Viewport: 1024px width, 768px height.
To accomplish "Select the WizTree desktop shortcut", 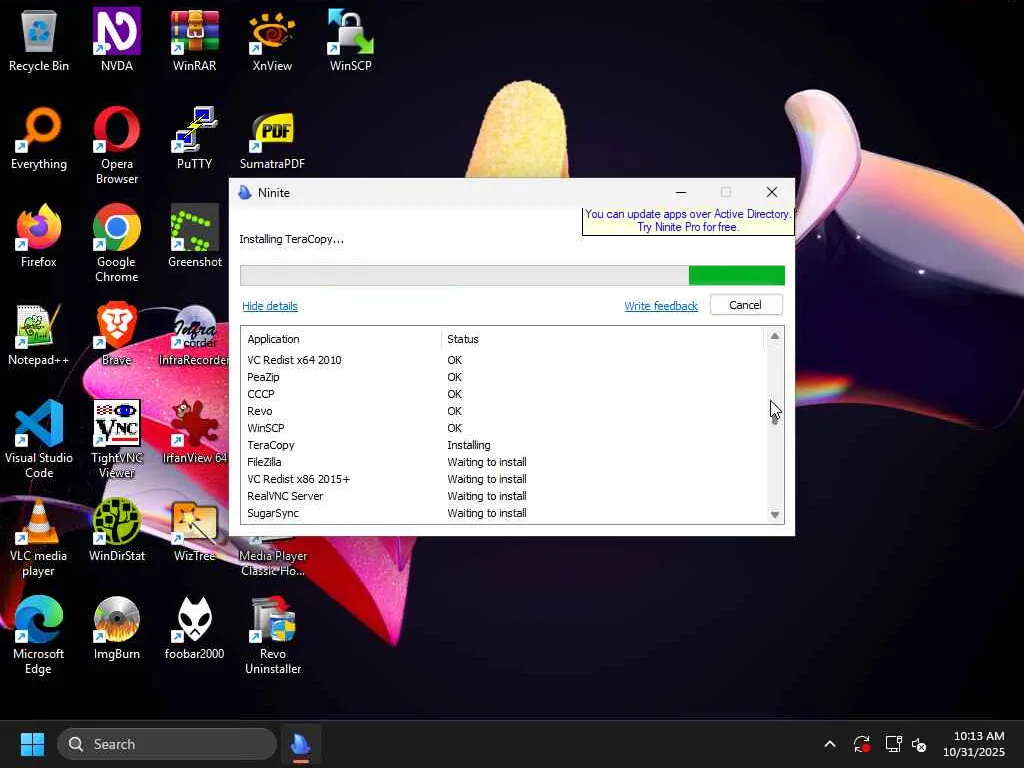I will pyautogui.click(x=194, y=530).
